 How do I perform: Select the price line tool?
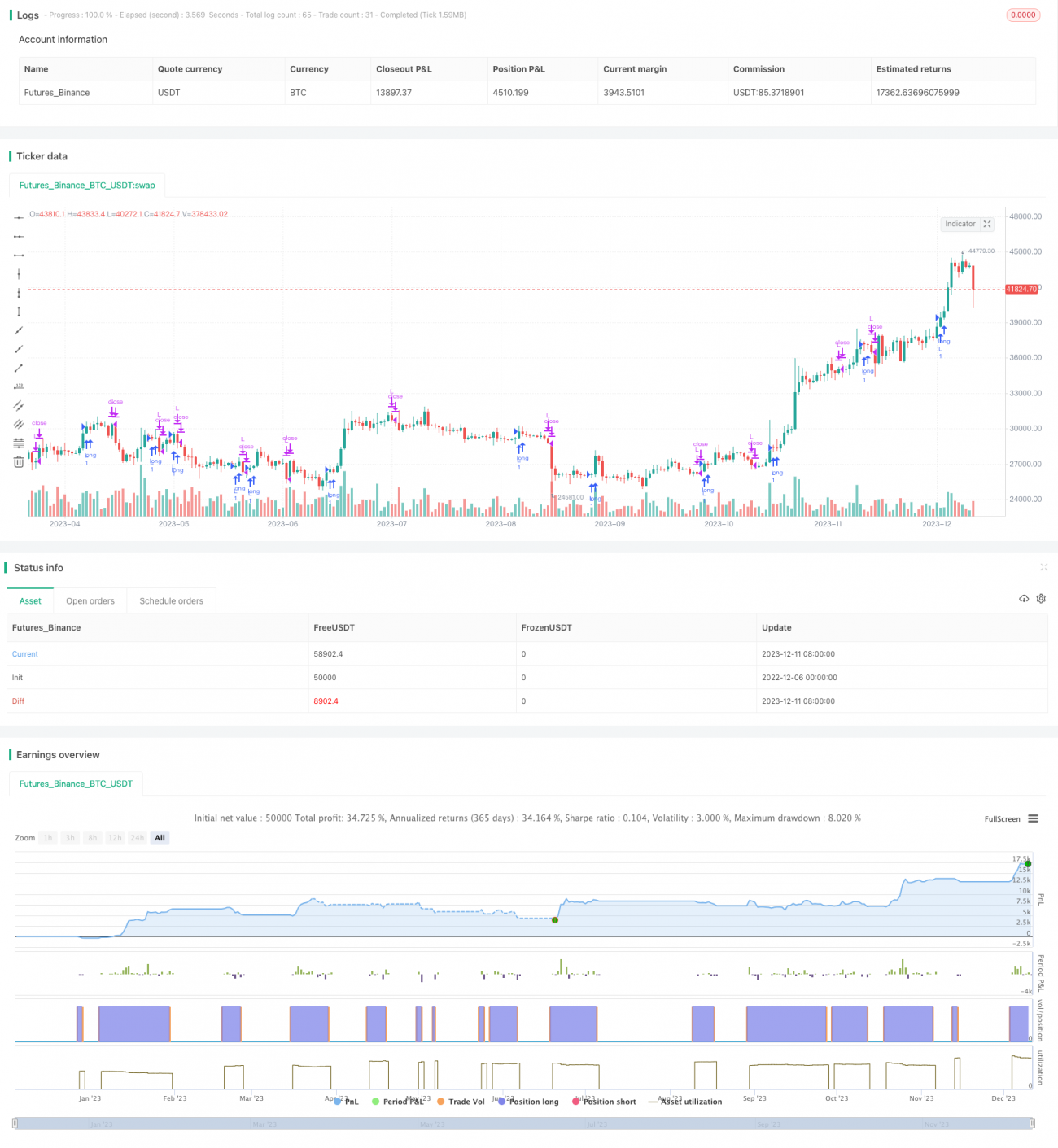pos(19,386)
